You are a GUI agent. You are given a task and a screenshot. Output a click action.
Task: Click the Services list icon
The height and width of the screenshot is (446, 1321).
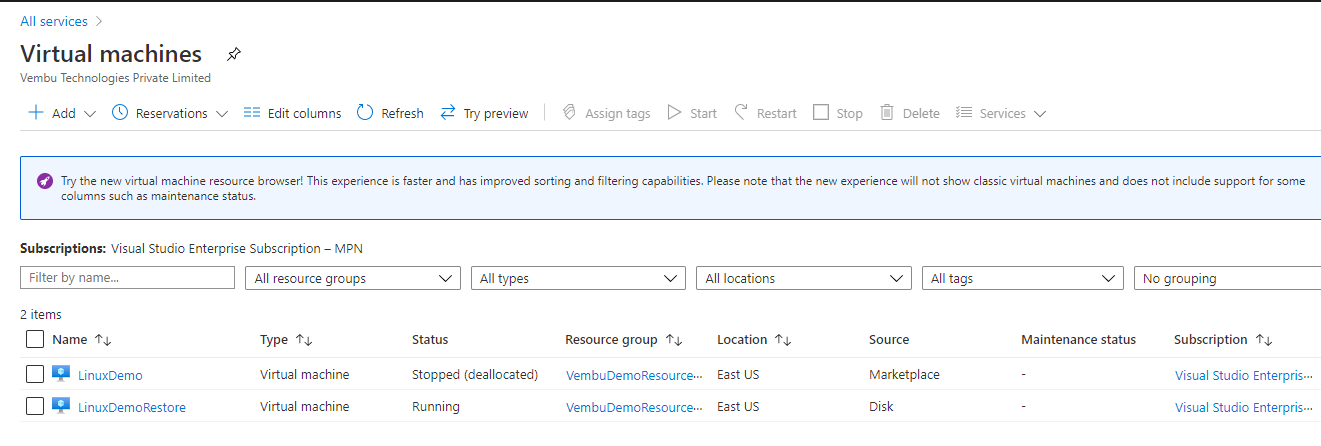click(964, 113)
